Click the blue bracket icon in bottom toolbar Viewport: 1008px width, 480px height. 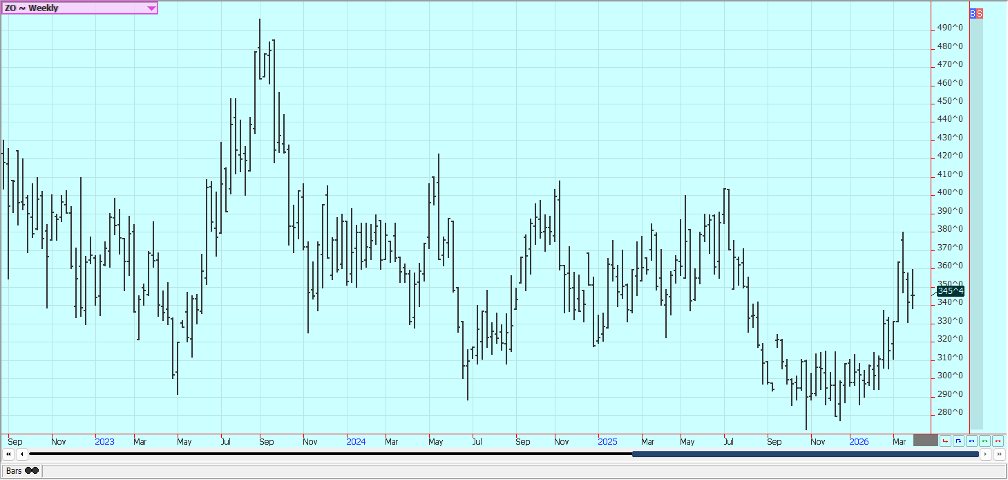(958, 440)
